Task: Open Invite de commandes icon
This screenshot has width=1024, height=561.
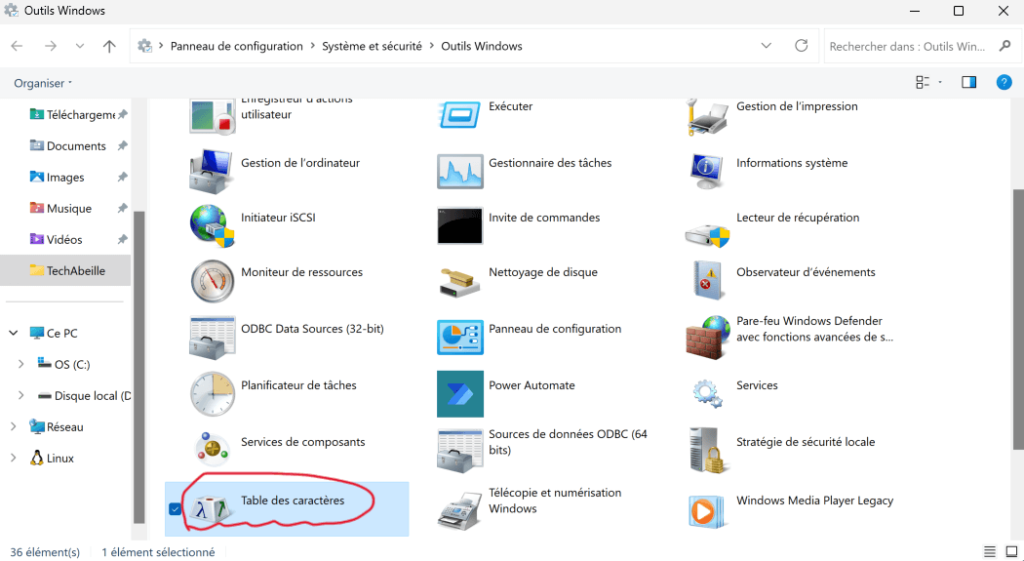Action: coord(460,226)
